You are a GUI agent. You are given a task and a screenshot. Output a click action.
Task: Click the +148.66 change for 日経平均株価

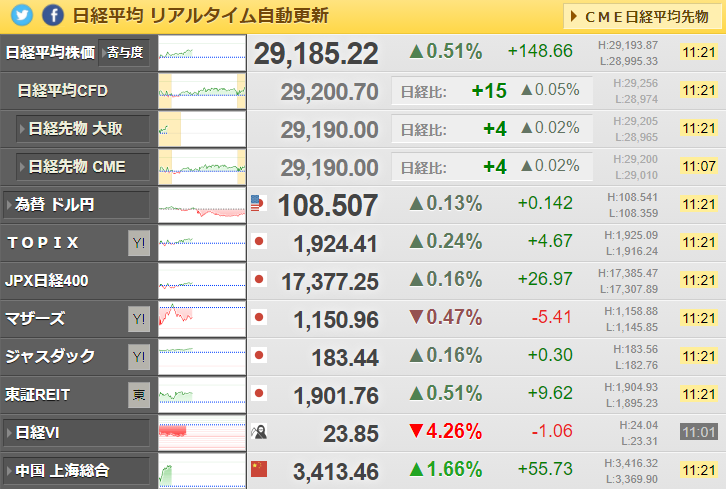pyautogui.click(x=540, y=51)
